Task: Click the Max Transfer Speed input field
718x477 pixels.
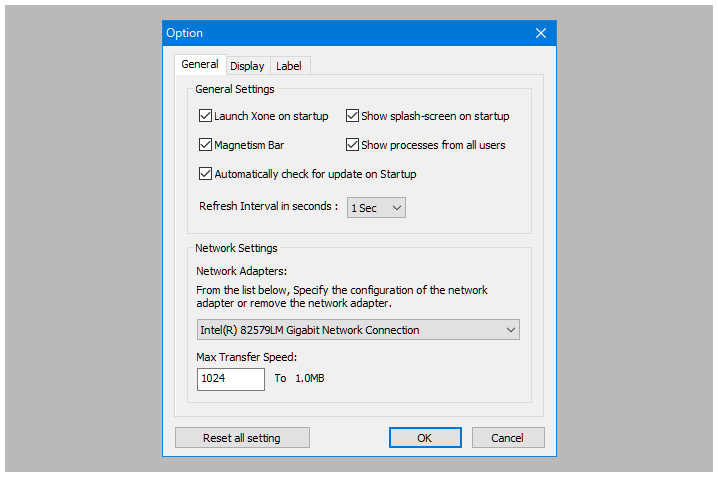Action: pyautogui.click(x=230, y=379)
